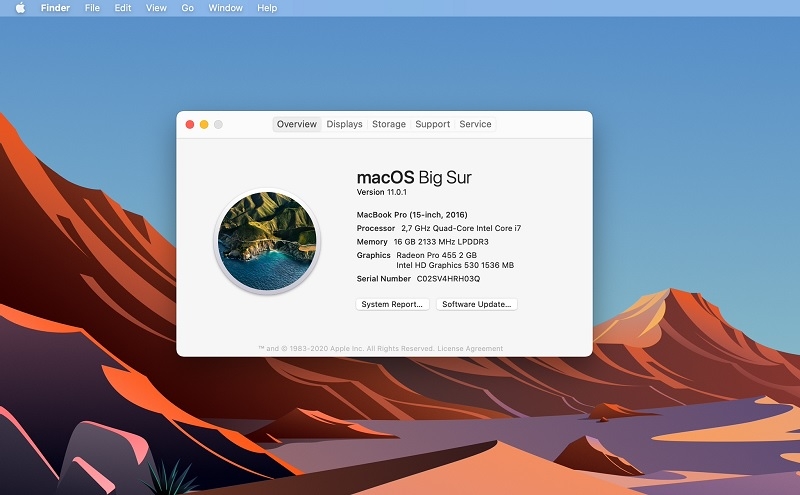Open the Finder menu
800x495 pixels.
coord(55,8)
